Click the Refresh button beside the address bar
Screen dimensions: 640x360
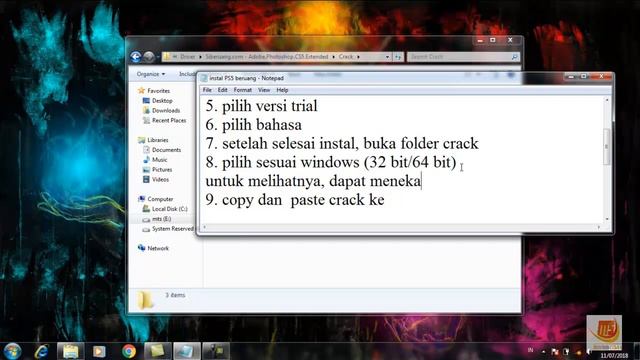click(398, 57)
